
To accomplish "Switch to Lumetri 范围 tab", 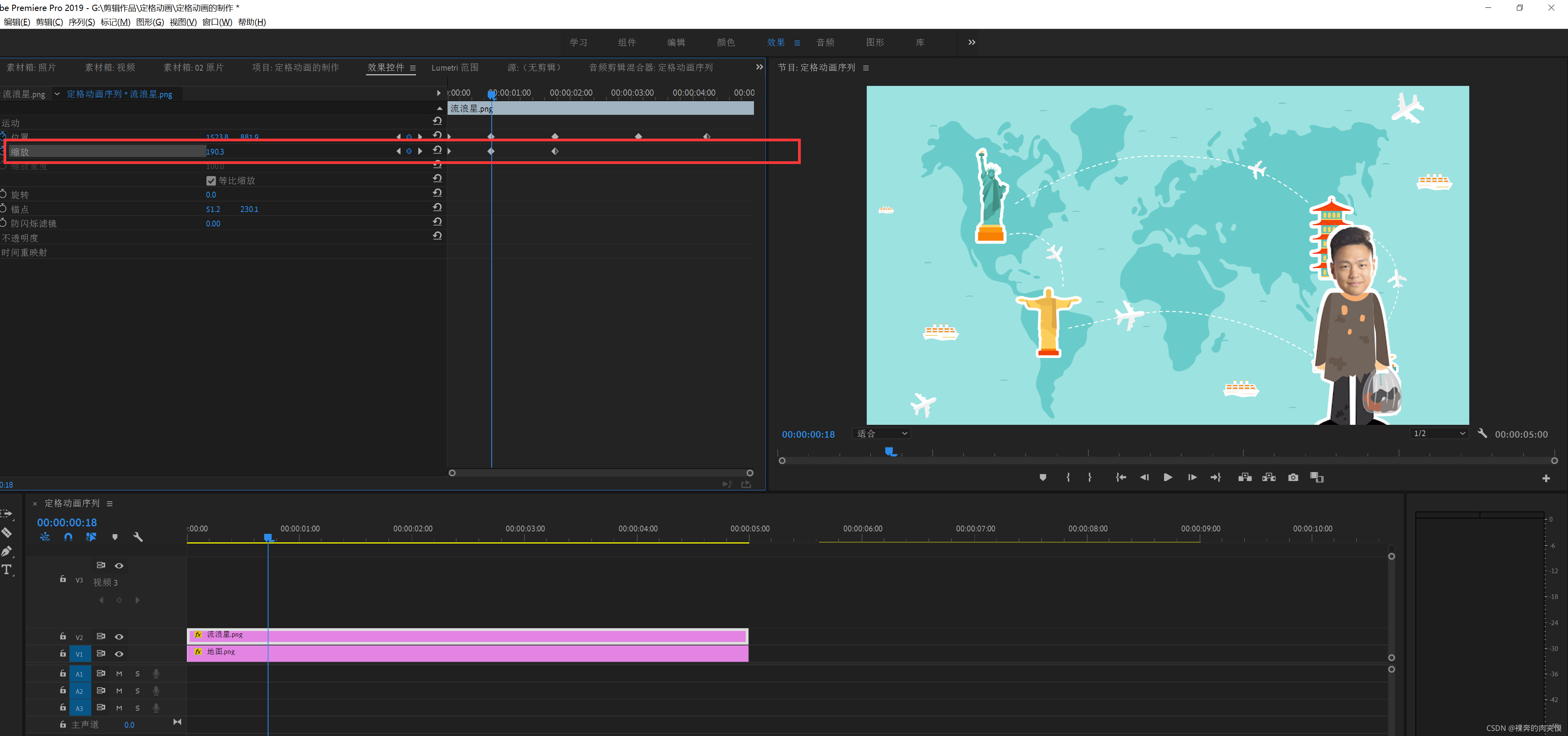I will click(455, 68).
